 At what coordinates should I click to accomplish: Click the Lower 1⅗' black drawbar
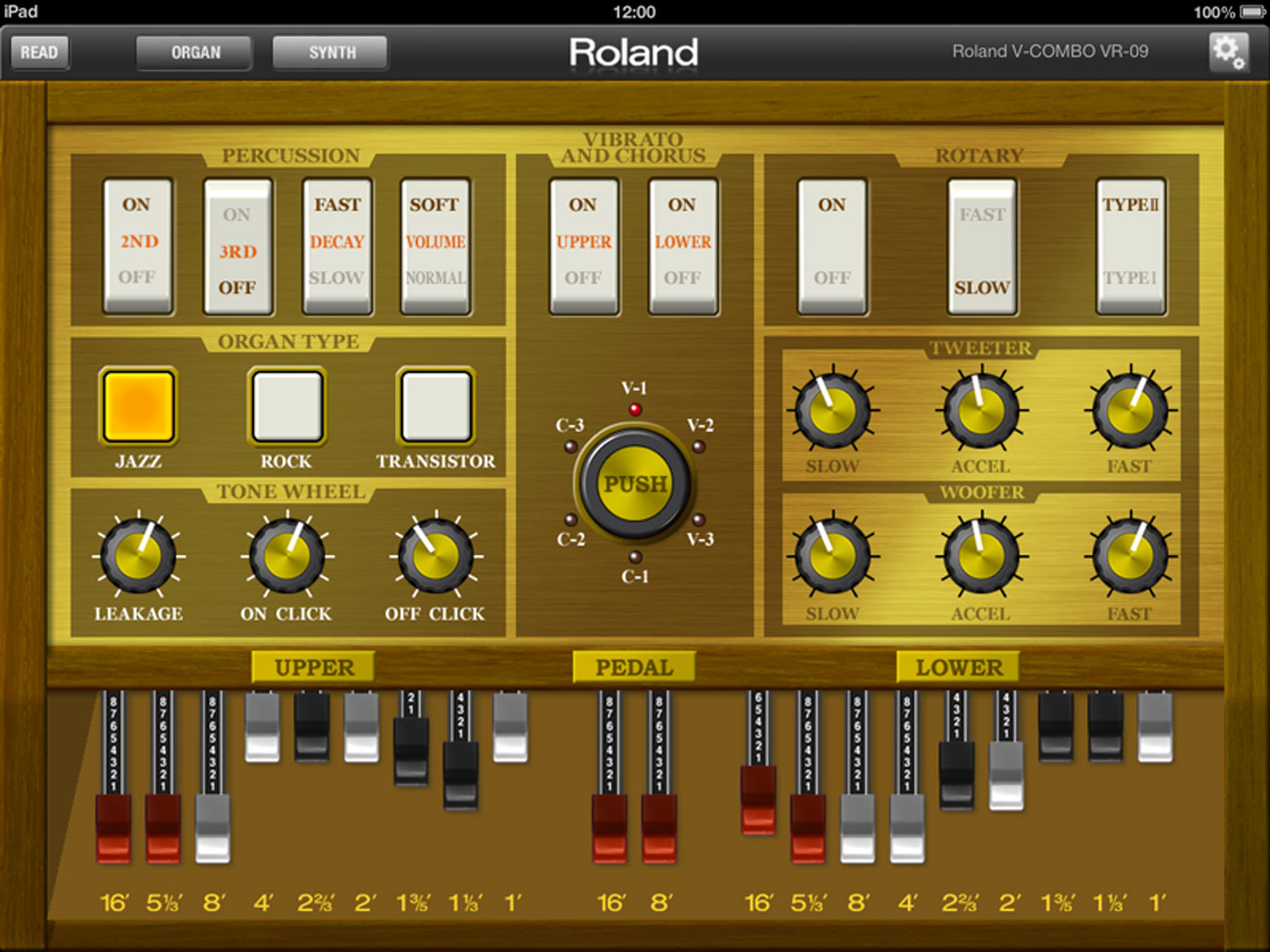click(x=1056, y=728)
